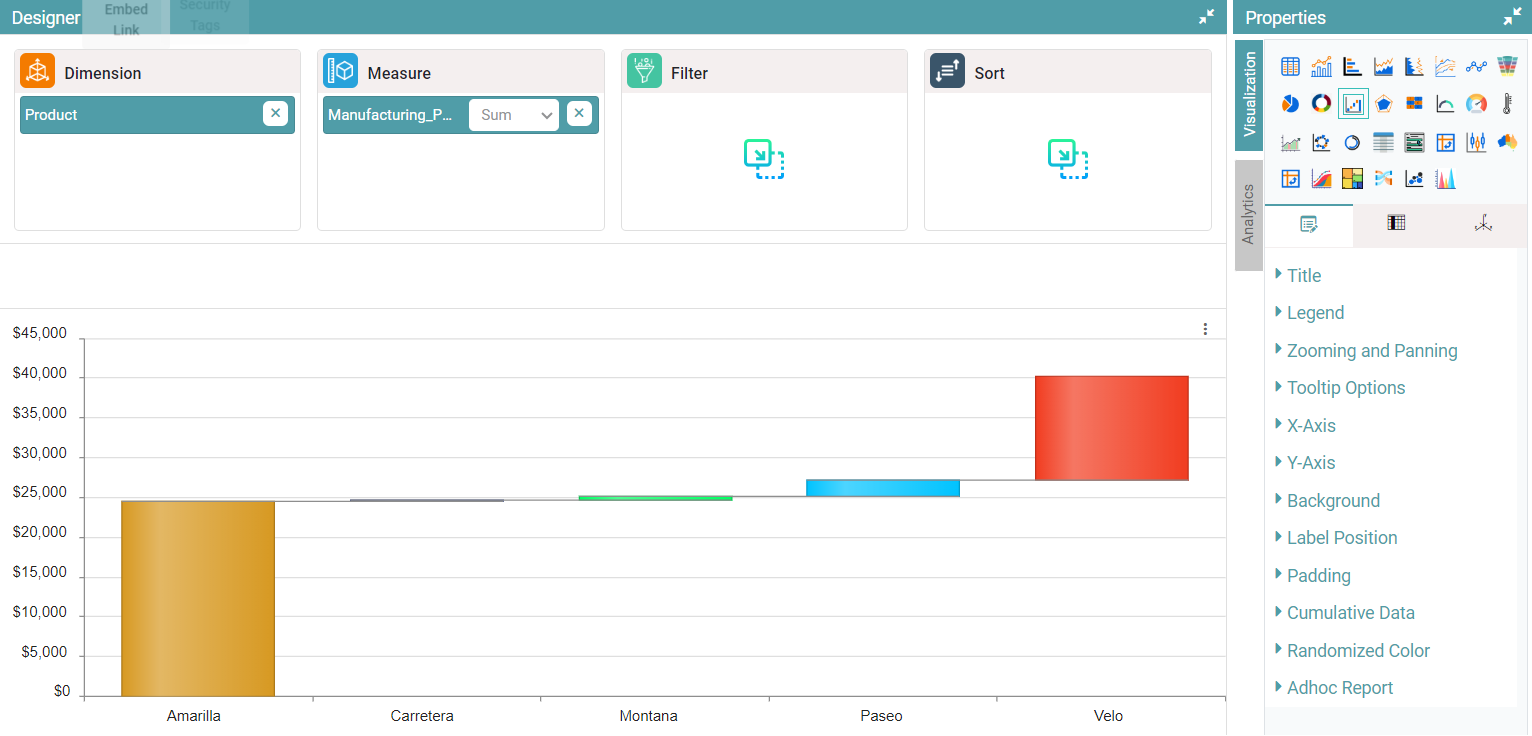Viewport: 1532px width, 736px height.
Task: Pick the funnel chart visualization
Action: coord(1507,66)
